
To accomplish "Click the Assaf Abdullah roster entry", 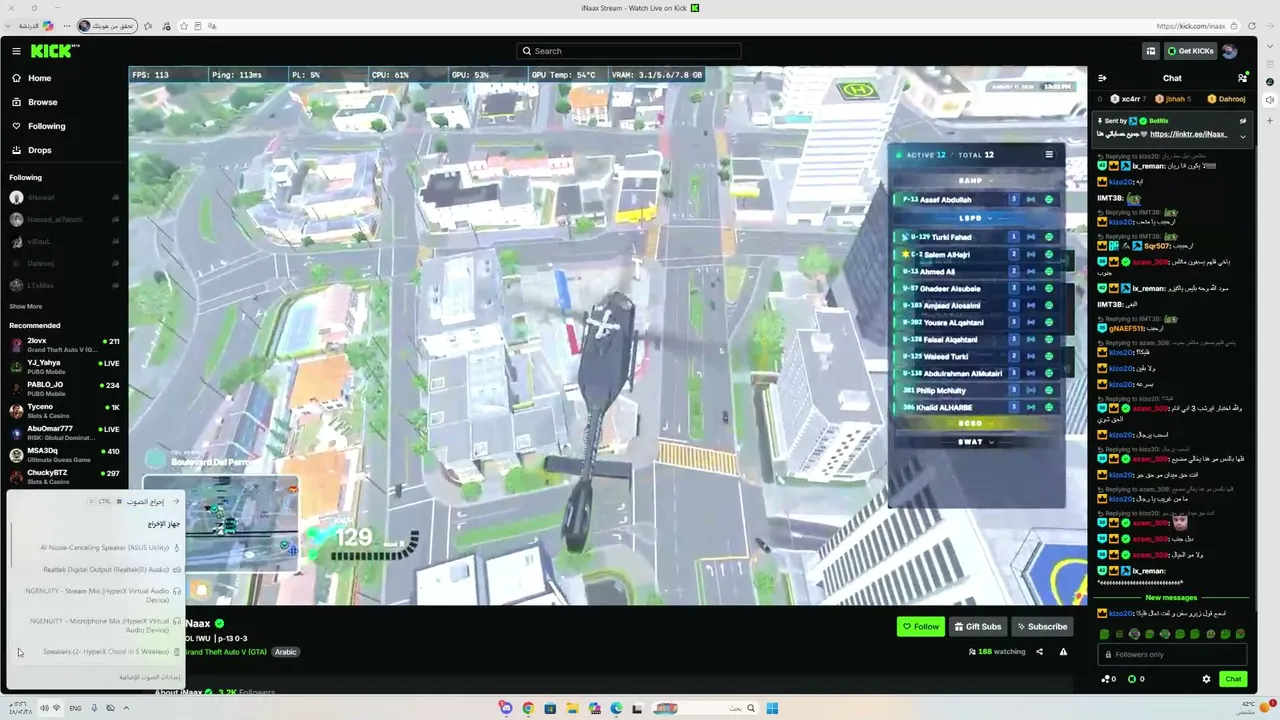I will point(976,199).
